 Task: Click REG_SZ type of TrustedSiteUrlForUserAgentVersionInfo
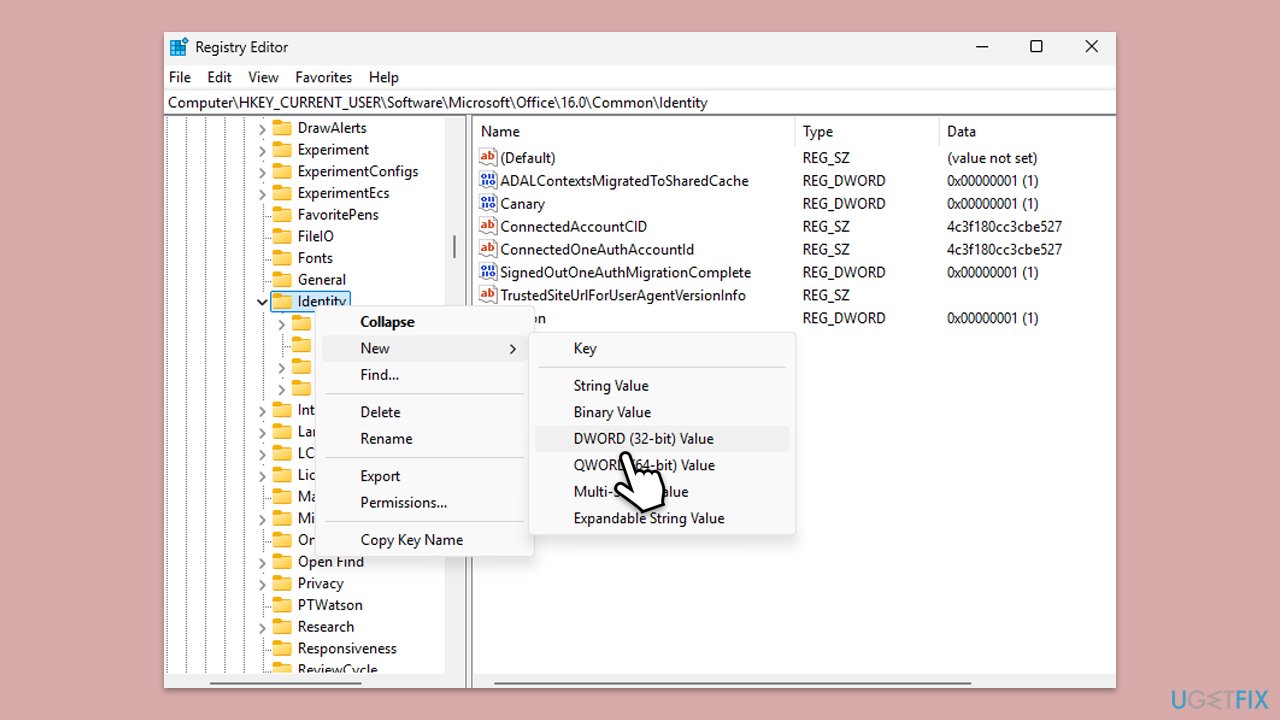pos(826,295)
